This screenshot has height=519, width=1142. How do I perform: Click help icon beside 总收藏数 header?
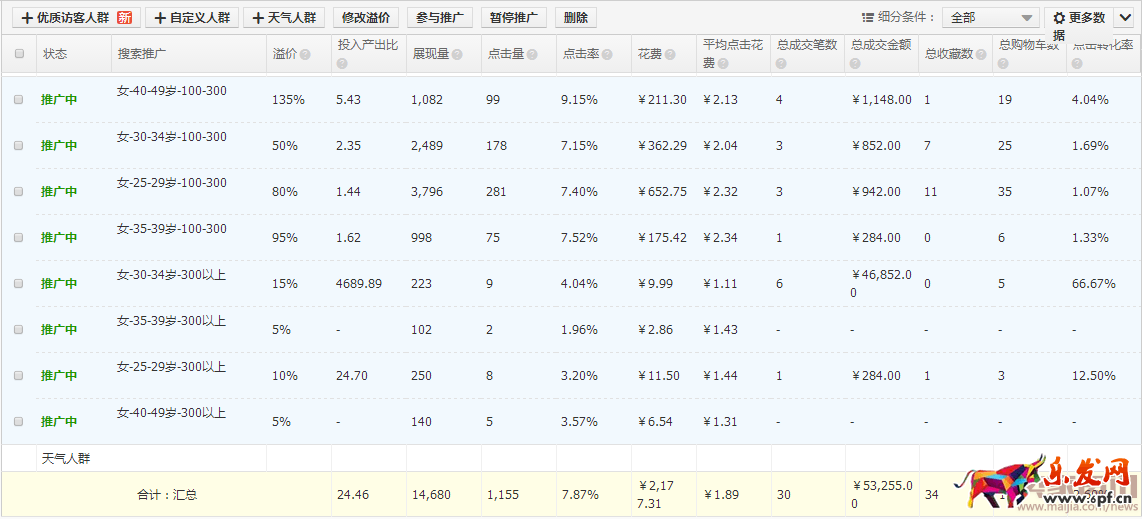click(x=981, y=55)
